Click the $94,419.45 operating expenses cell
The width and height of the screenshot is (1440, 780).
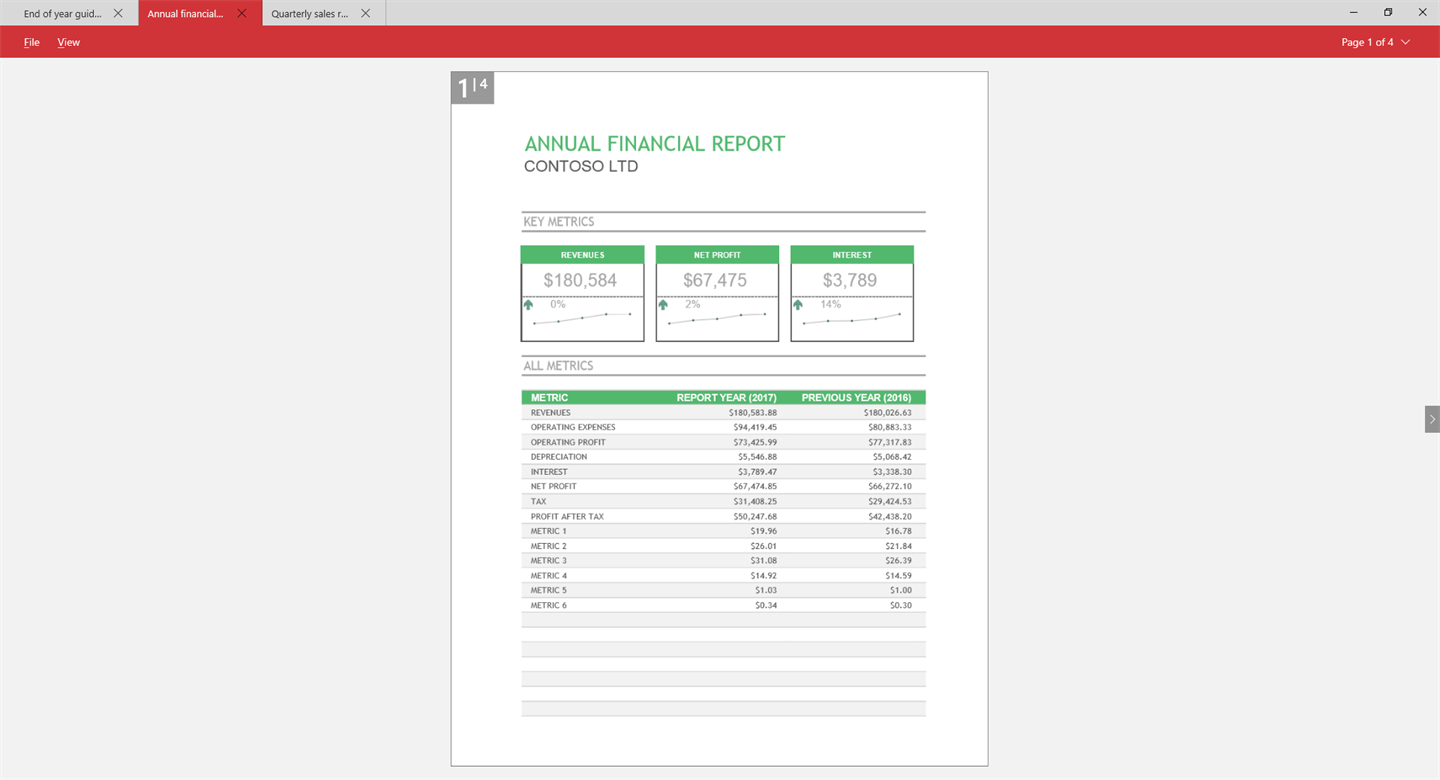[755, 427]
